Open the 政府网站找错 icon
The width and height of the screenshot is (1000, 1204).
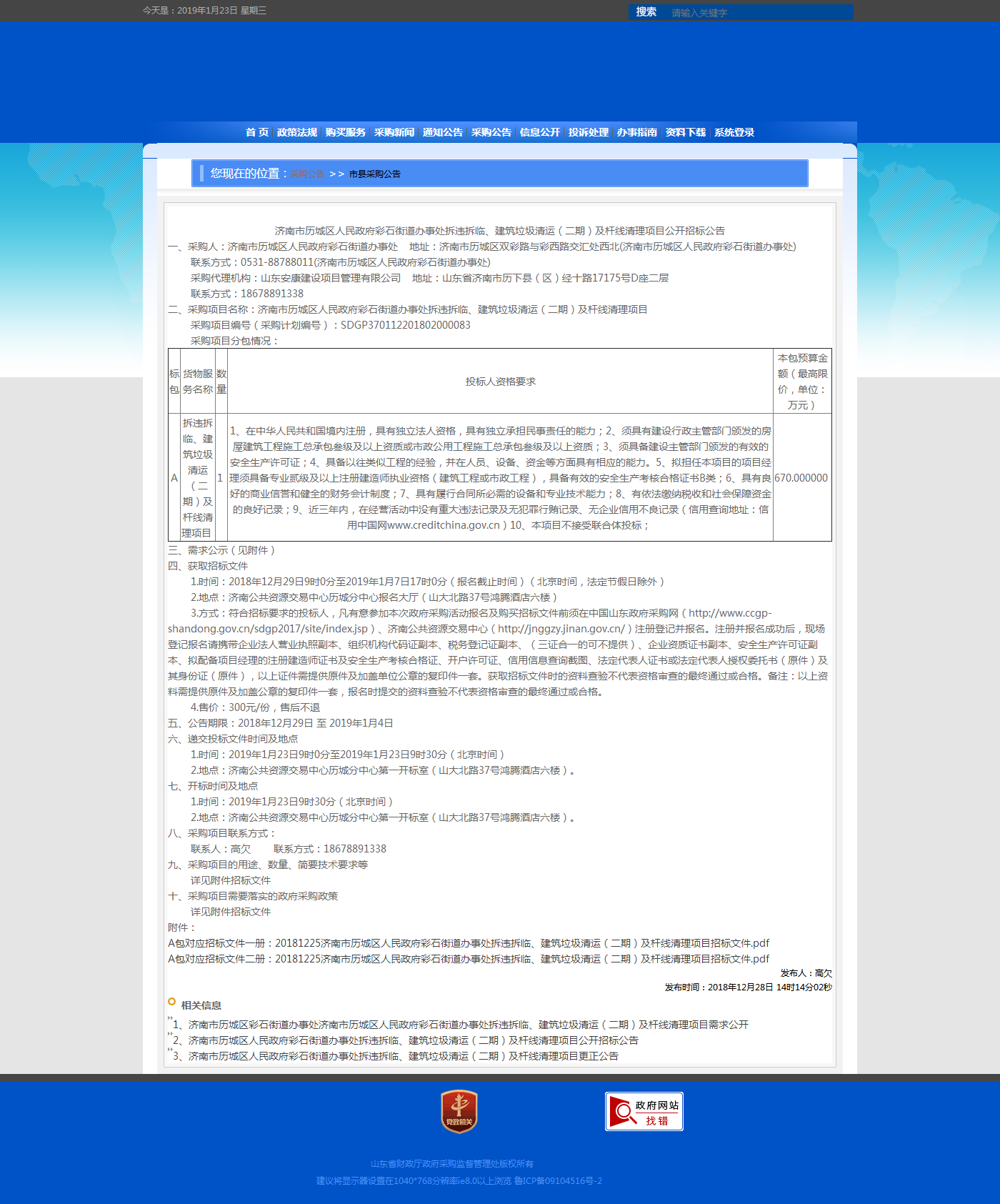[644, 1111]
